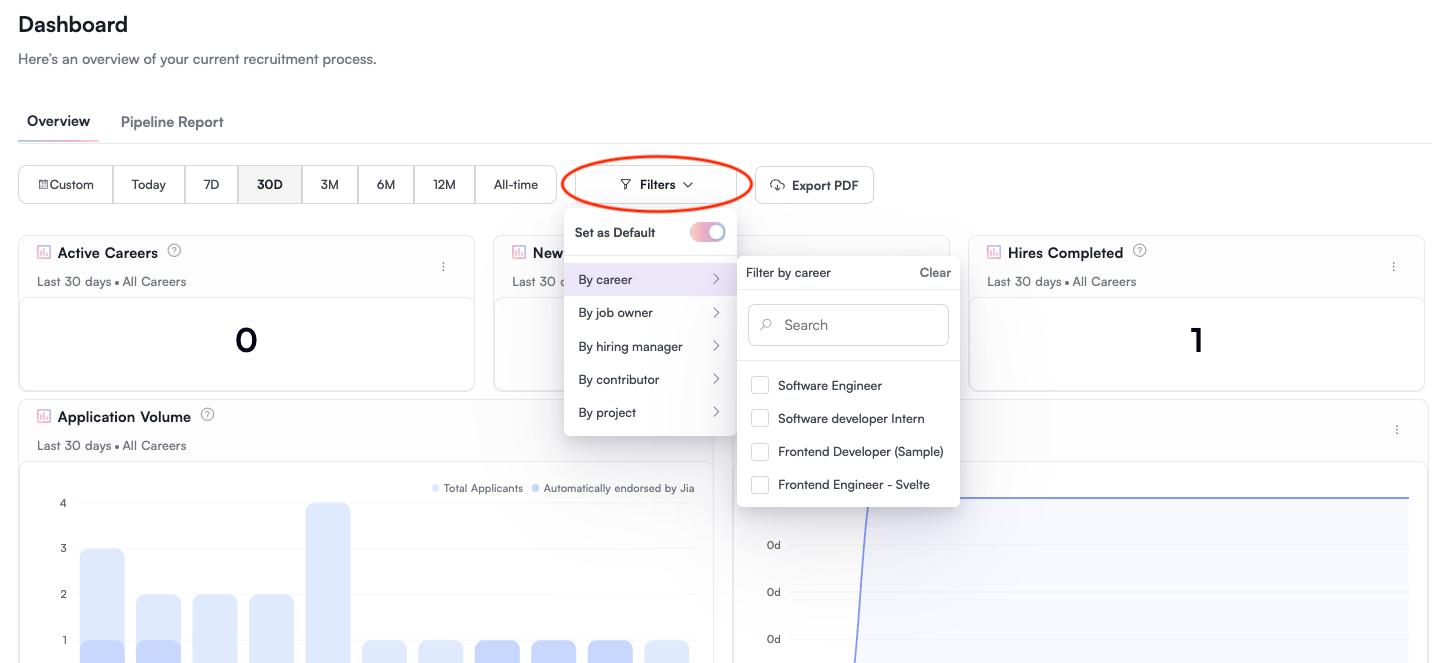The image size is (1450, 663).
Task: Expand the By job owner submenu
Action: pyautogui.click(x=650, y=313)
